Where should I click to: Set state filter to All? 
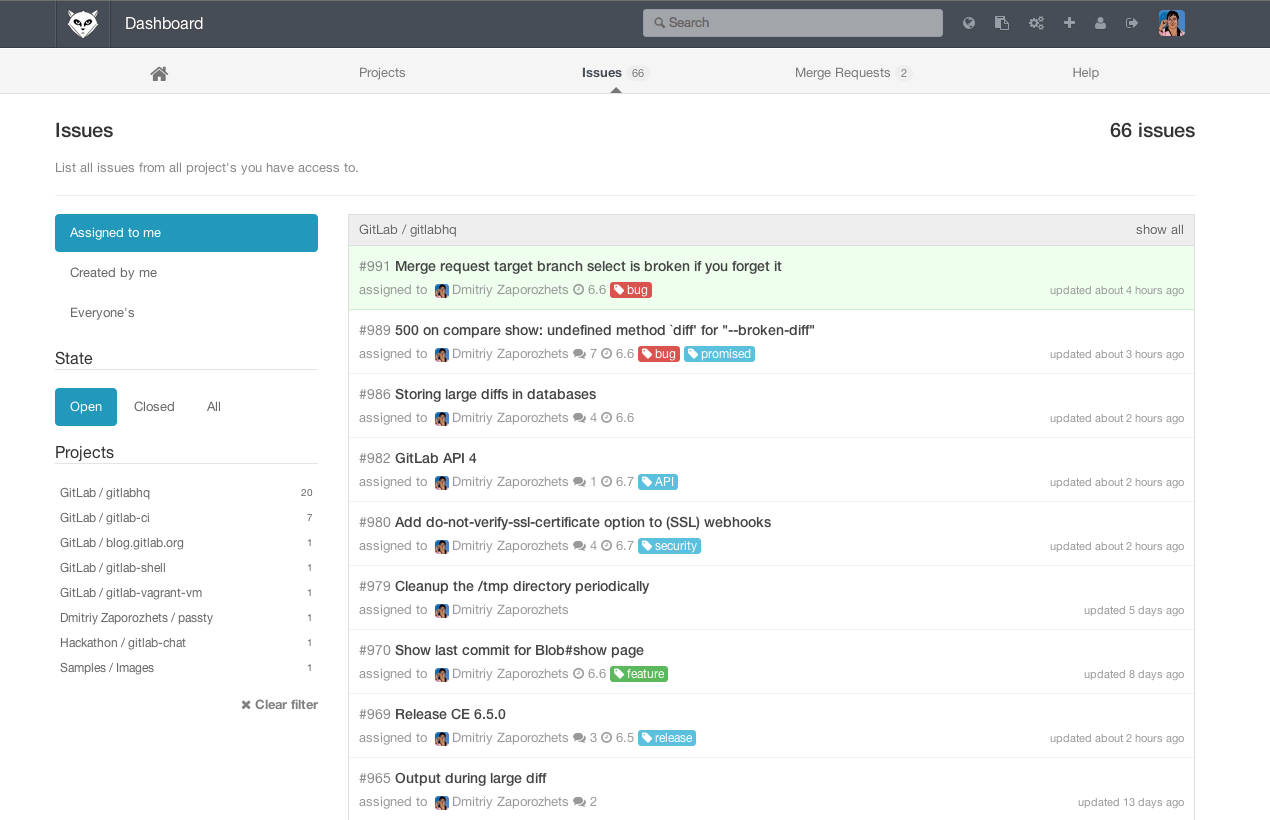(x=214, y=407)
